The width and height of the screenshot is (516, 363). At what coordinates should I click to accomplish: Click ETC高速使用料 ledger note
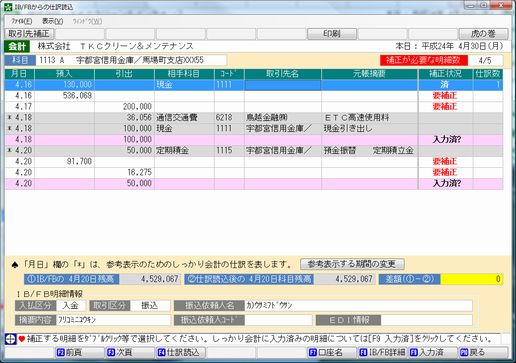tap(369, 118)
